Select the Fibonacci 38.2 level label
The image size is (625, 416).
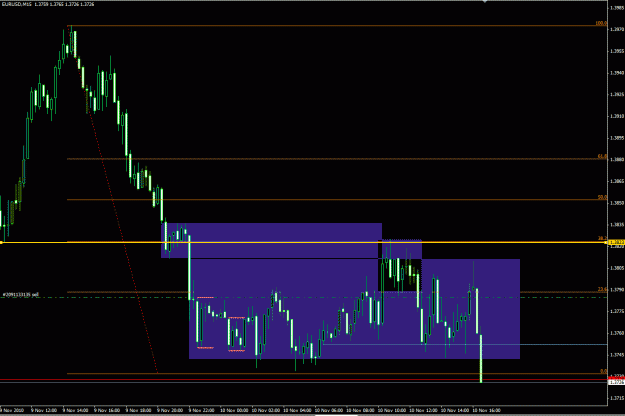tap(602, 238)
